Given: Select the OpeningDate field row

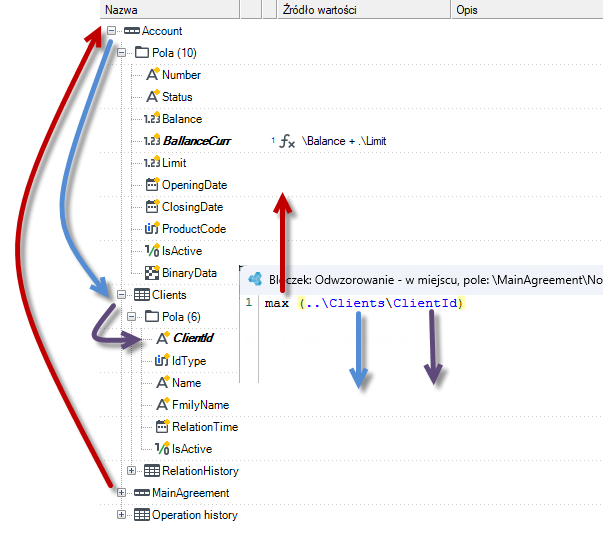Looking at the screenshot, I should tap(194, 185).
